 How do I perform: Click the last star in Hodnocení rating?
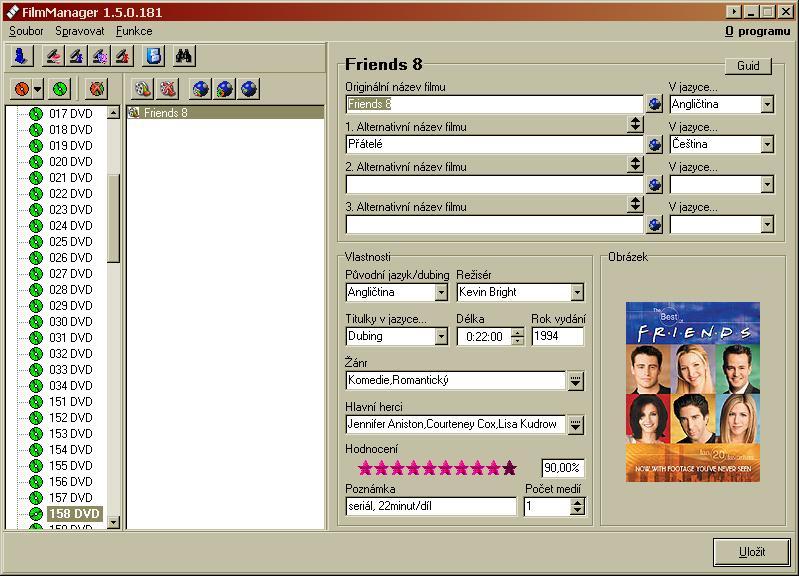coord(510,468)
